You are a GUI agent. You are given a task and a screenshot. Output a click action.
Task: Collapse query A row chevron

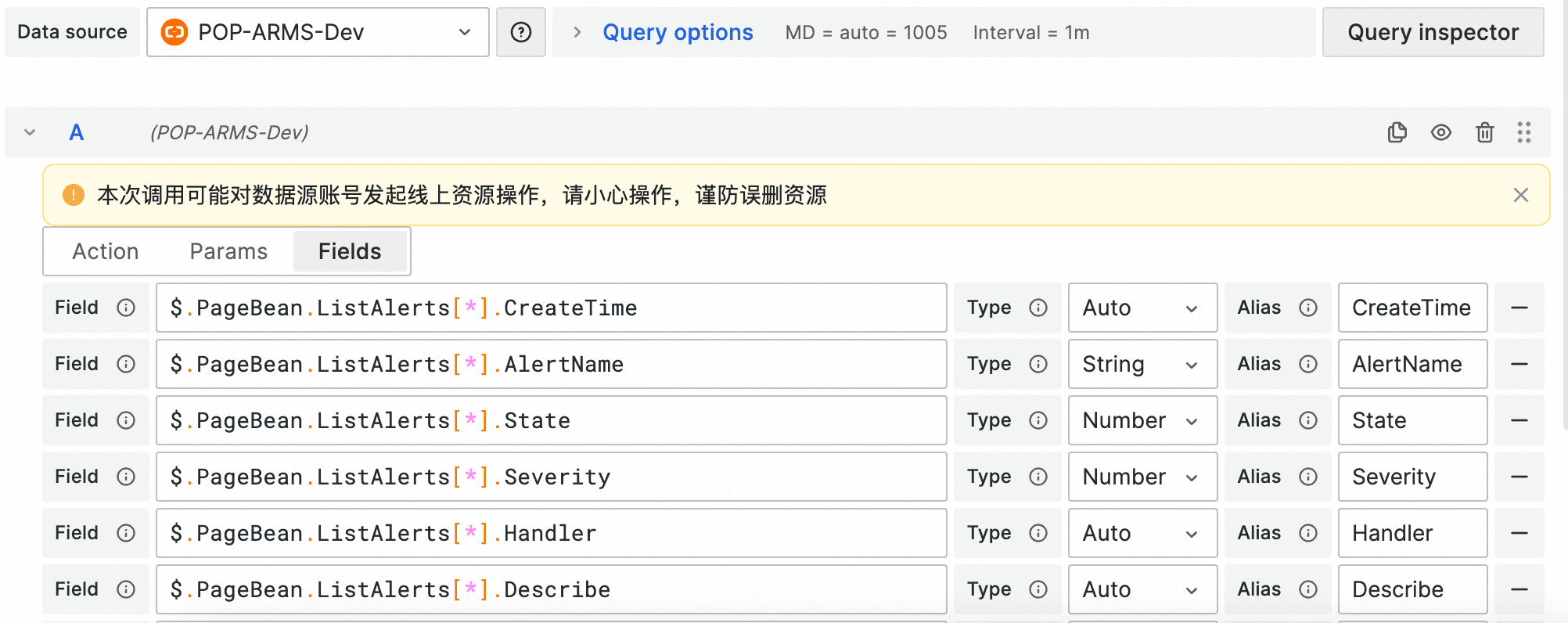pyautogui.click(x=30, y=132)
